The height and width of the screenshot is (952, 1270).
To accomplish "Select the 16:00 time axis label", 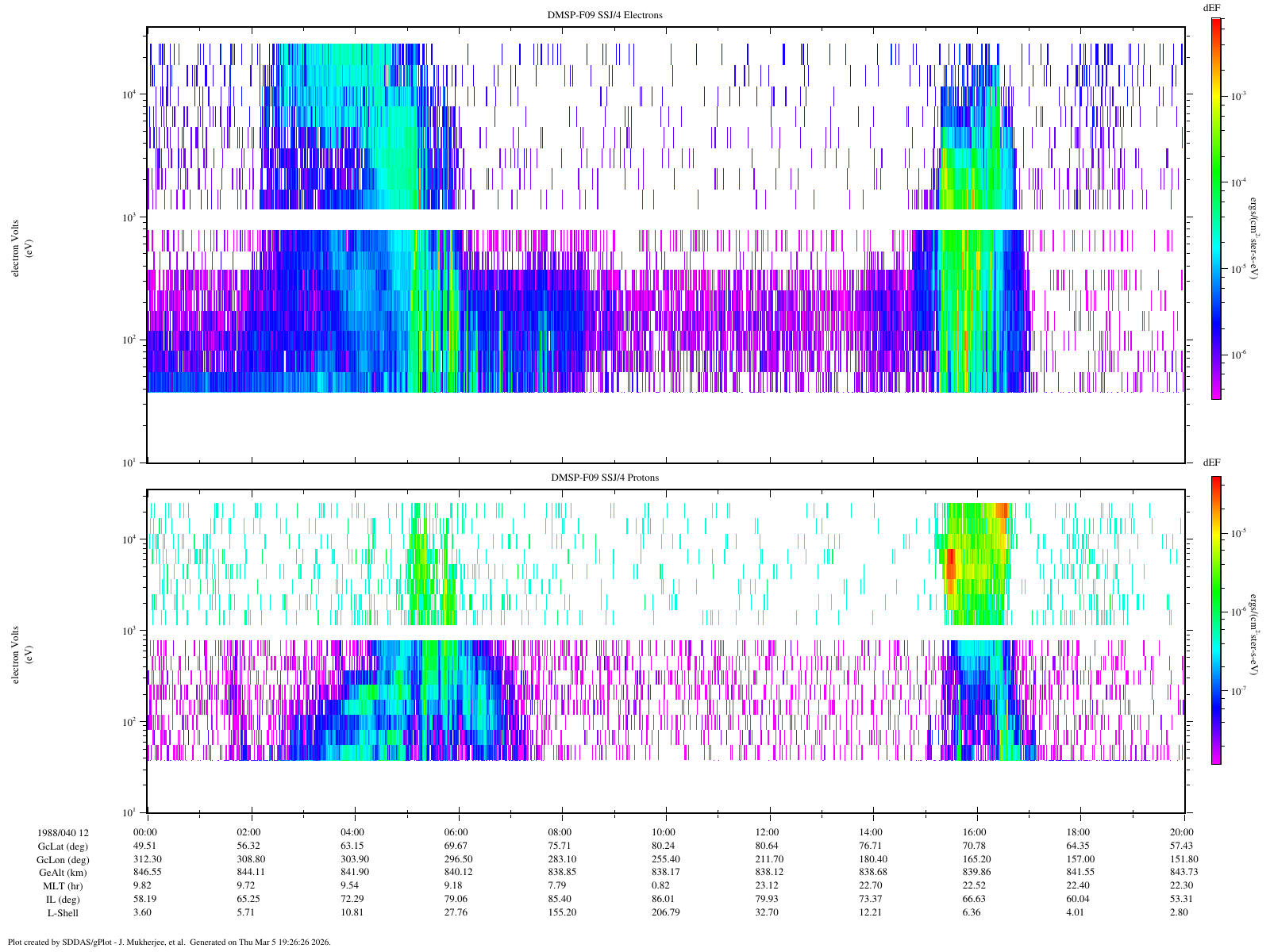I will coord(975,832).
